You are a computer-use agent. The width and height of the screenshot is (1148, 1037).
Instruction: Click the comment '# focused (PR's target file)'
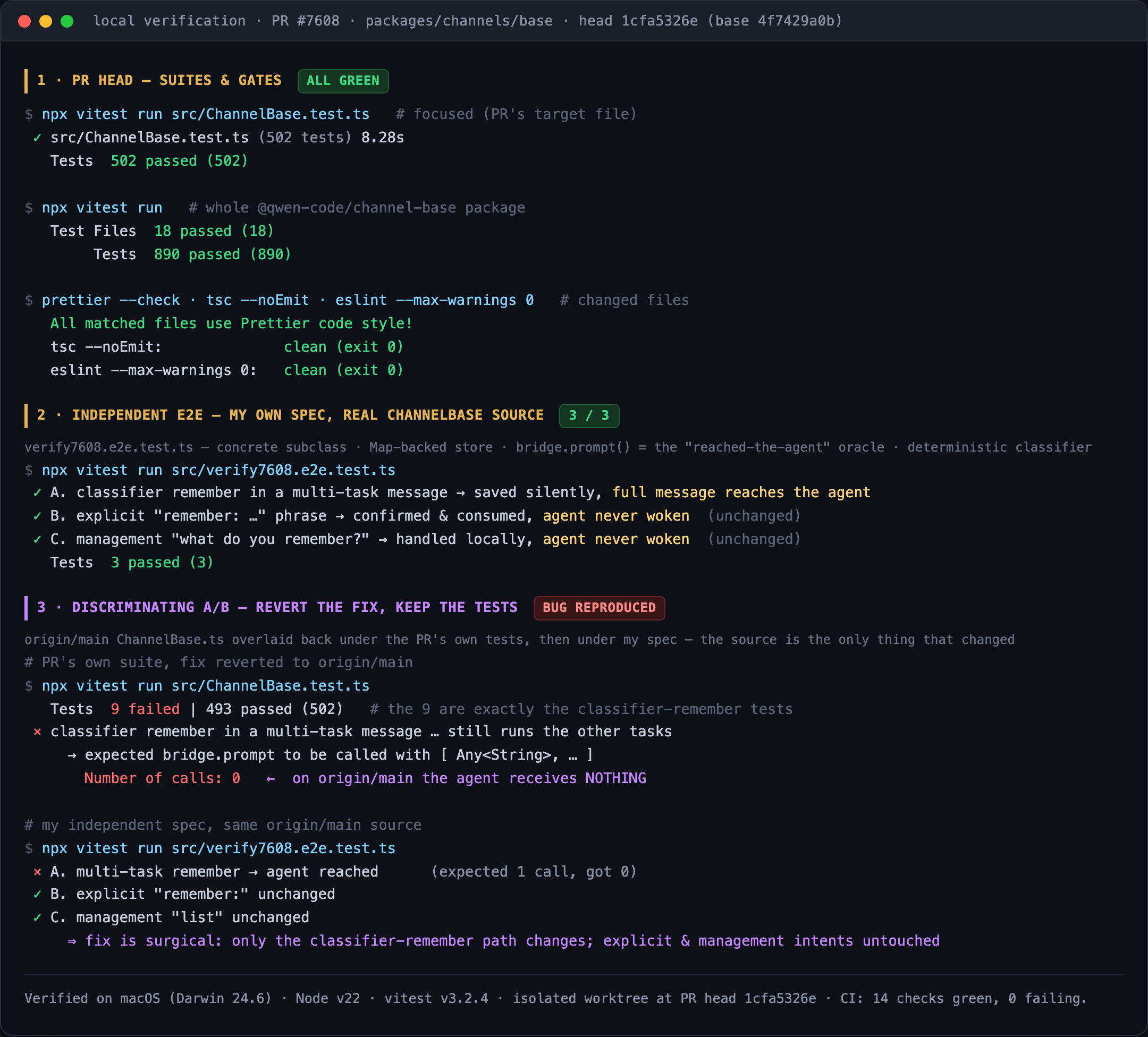(517, 114)
